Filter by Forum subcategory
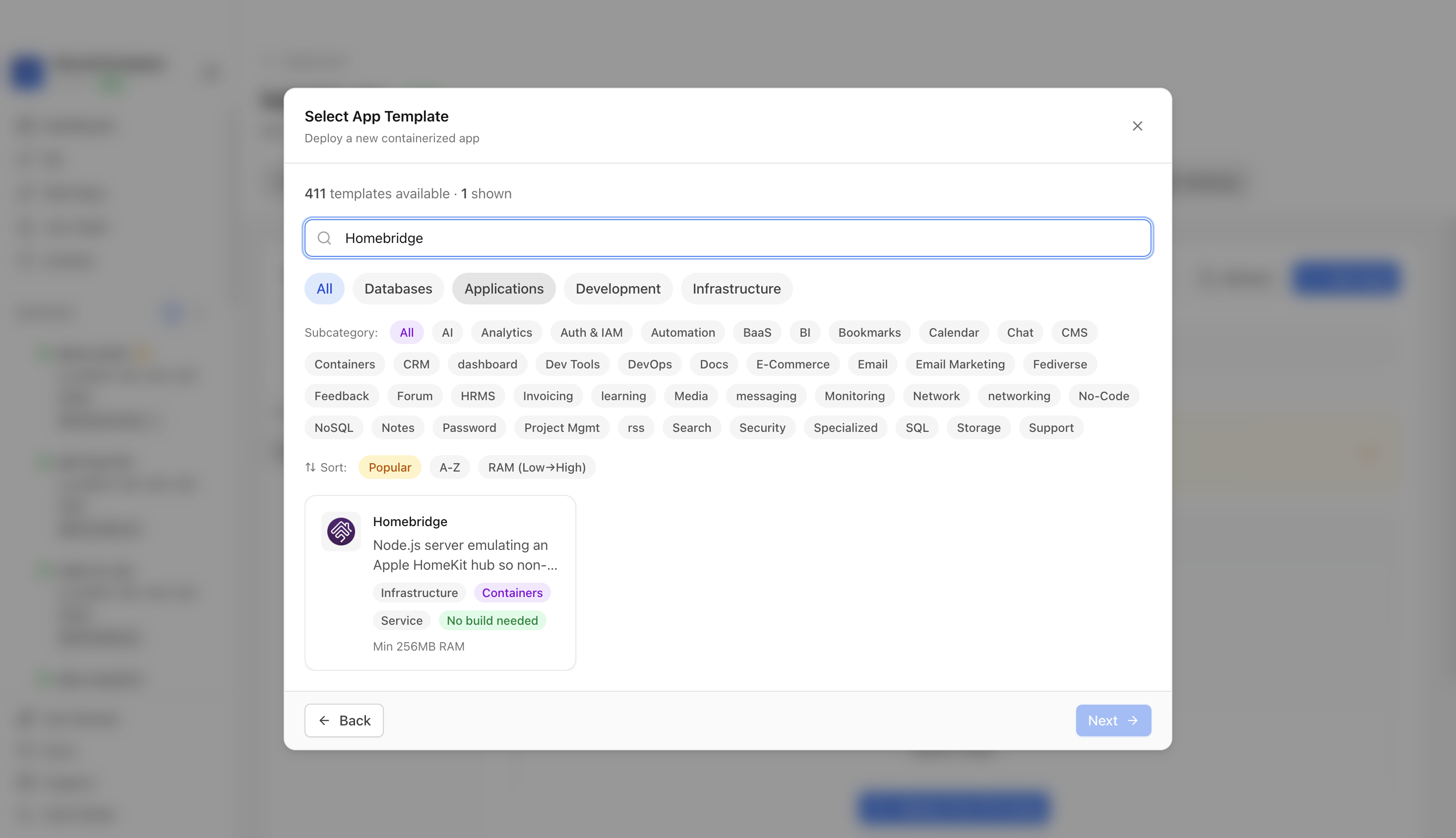 point(415,395)
